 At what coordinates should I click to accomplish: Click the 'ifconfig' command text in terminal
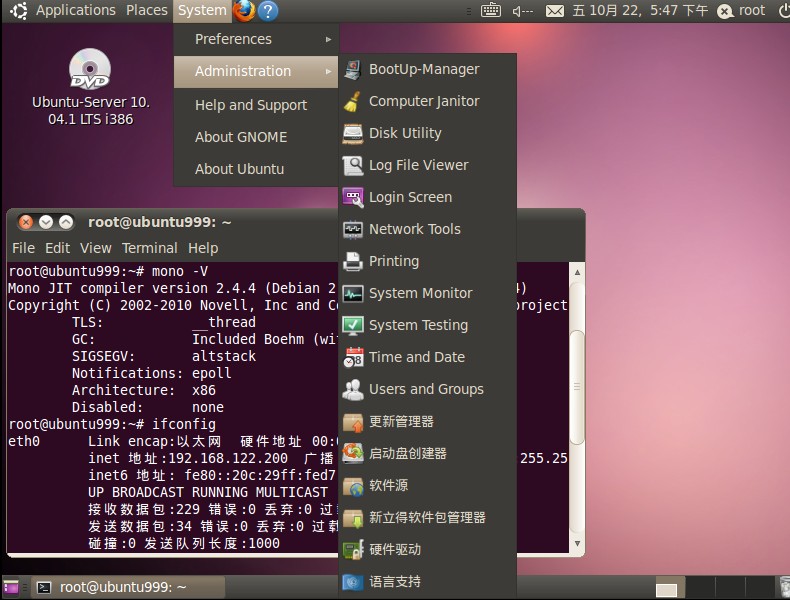(184, 424)
